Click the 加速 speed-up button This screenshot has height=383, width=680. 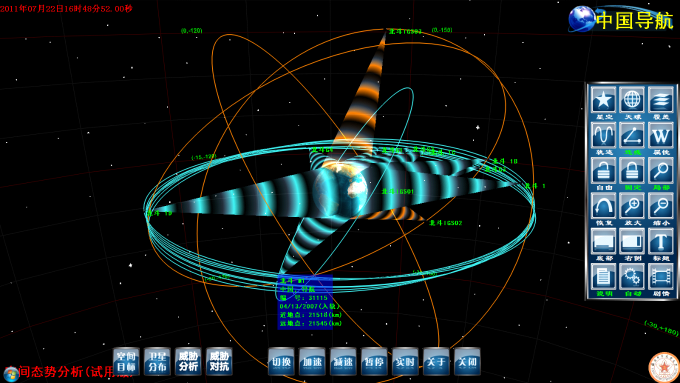(312, 361)
